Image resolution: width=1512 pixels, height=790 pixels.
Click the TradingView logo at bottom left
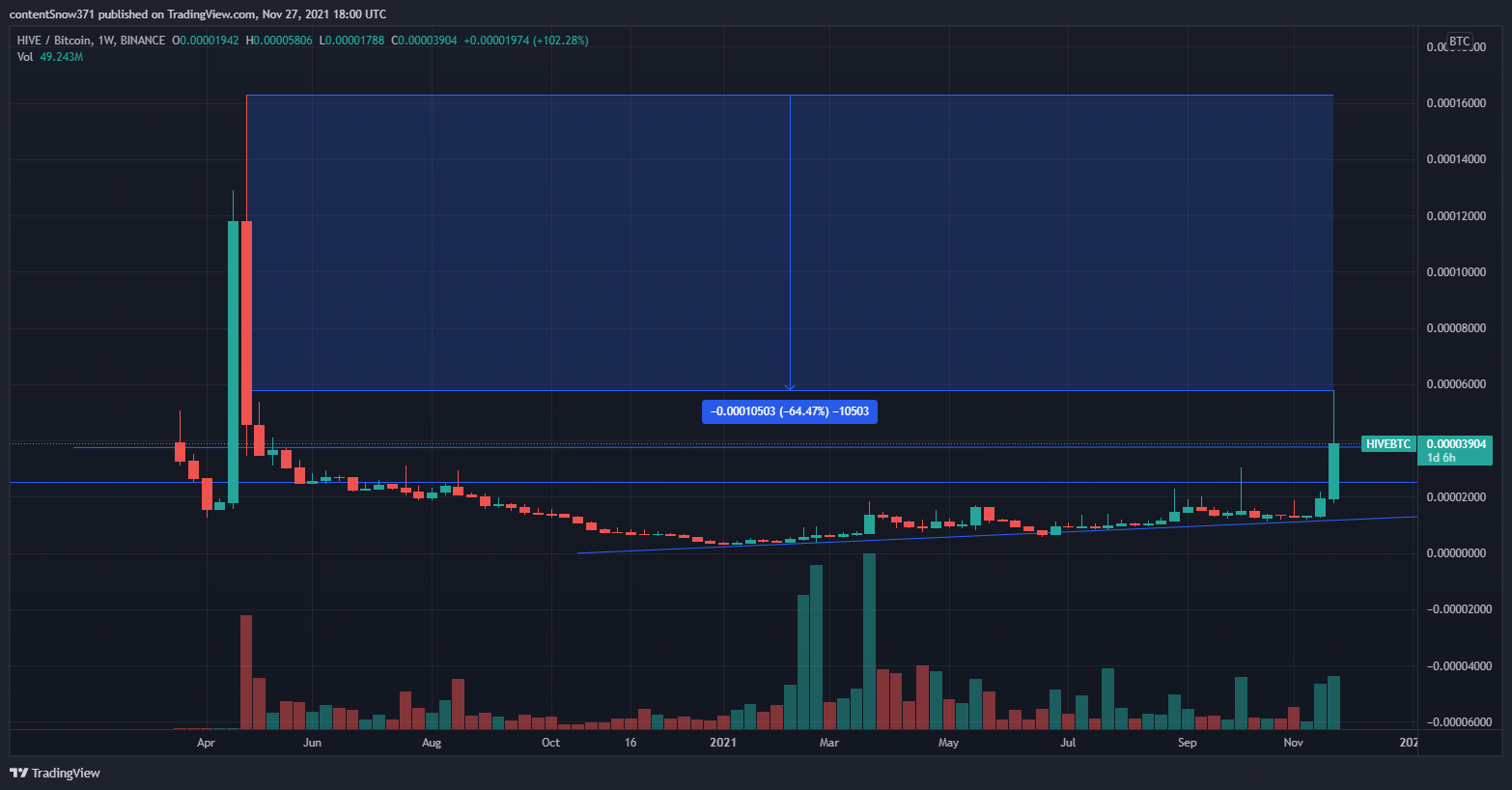point(55,773)
